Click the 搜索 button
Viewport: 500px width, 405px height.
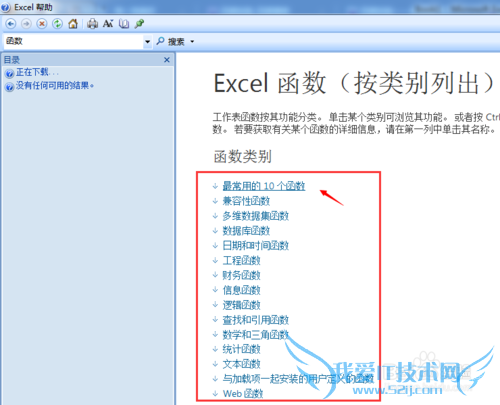click(176, 42)
